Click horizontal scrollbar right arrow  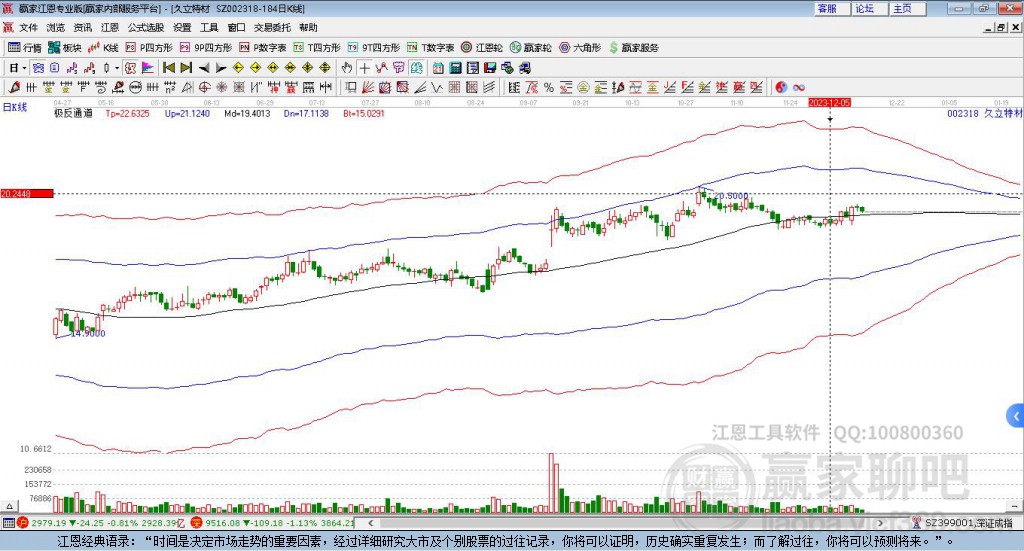[x=880, y=523]
